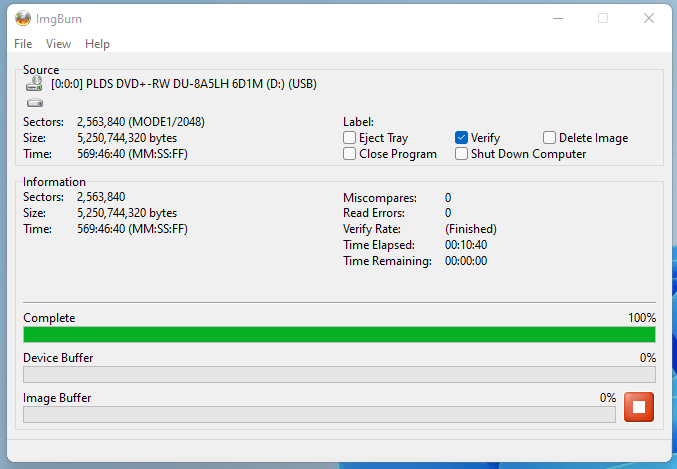Click the Complete status label
Image resolution: width=677 pixels, height=469 pixels.
pyautogui.click(x=49, y=318)
